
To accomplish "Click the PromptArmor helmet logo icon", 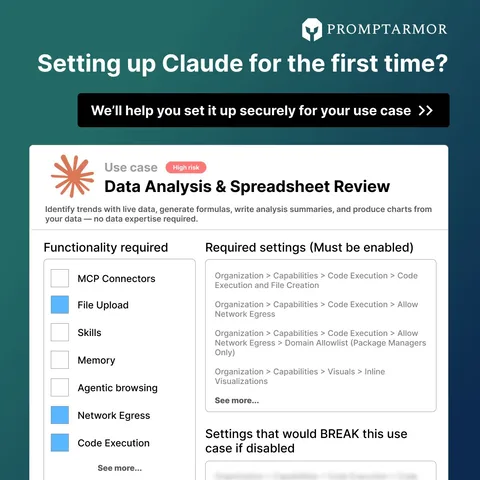I will click(x=312, y=29).
